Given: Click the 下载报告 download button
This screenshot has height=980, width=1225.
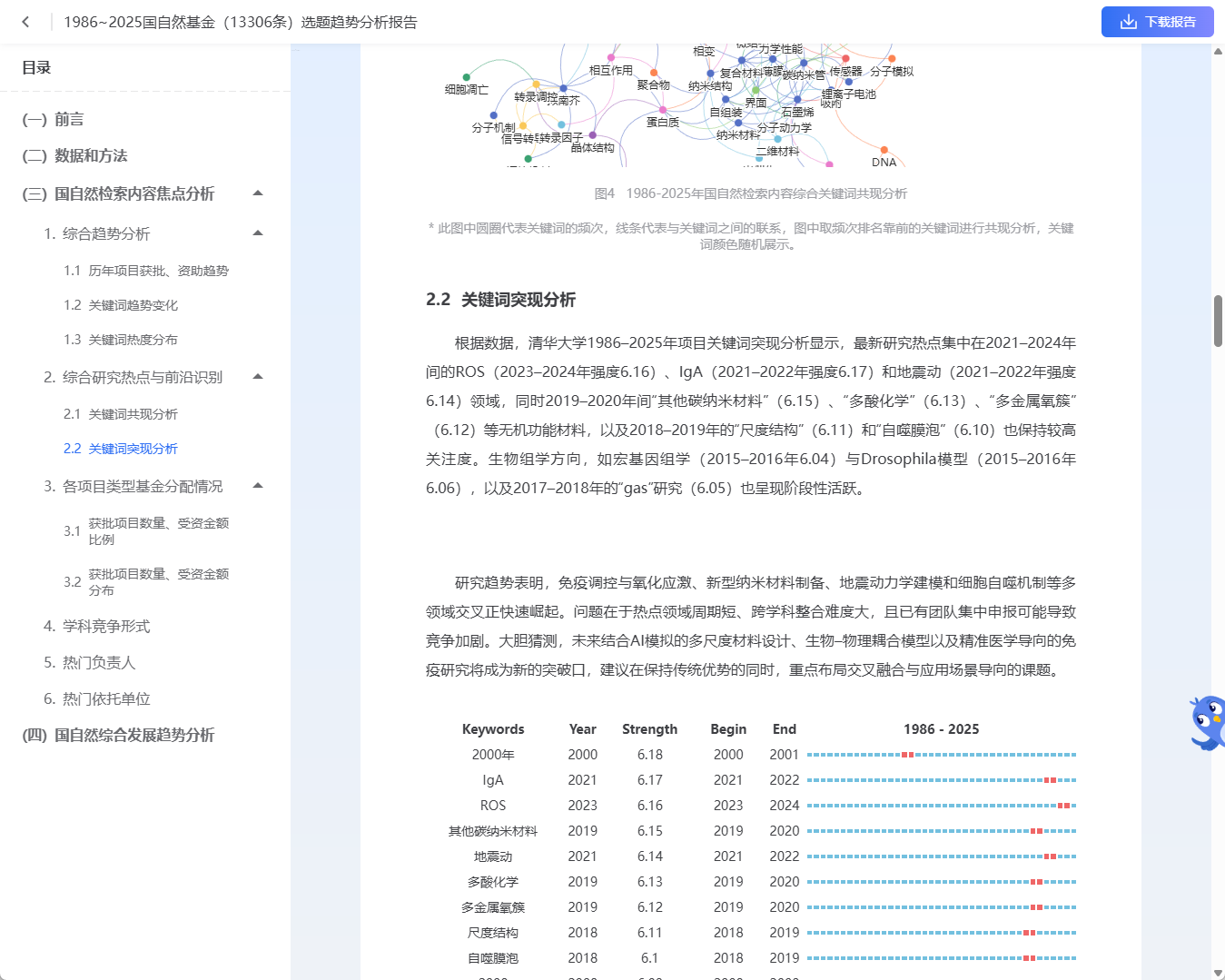Looking at the screenshot, I should [x=1157, y=22].
